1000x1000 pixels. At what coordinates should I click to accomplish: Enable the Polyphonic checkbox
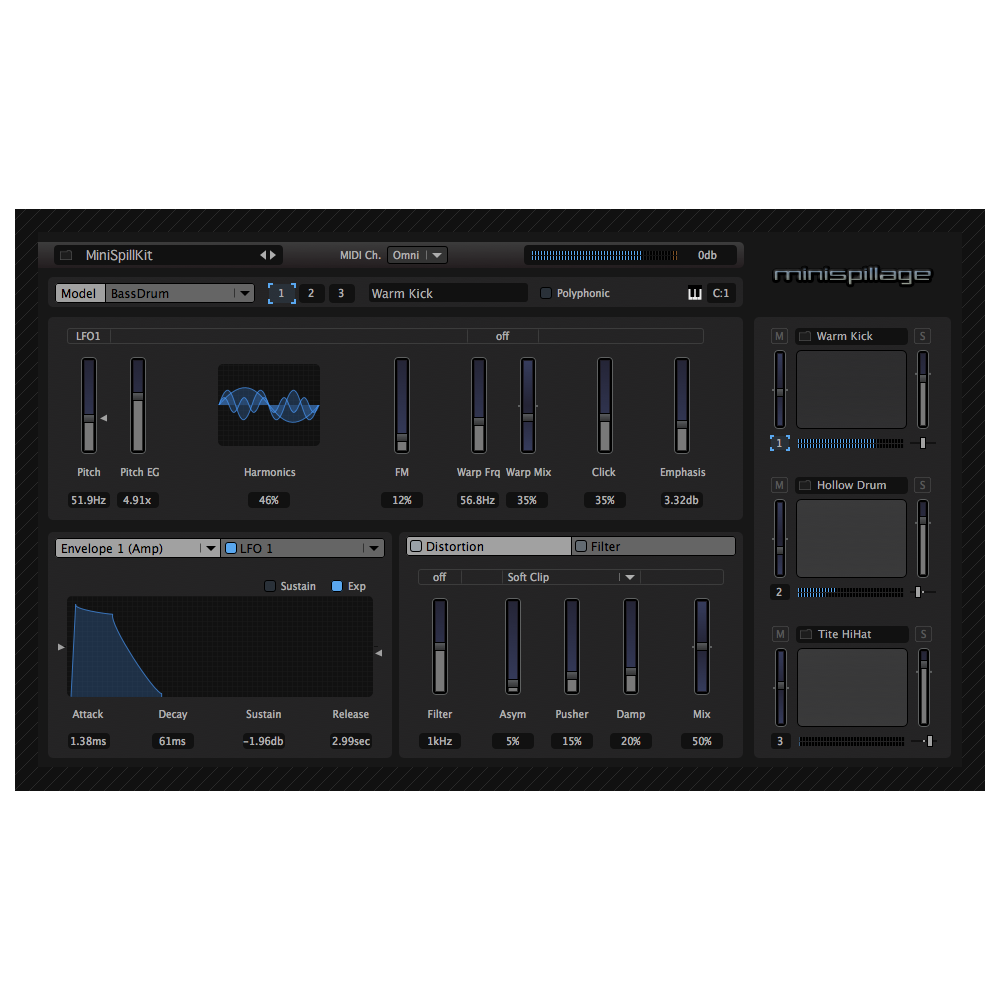pyautogui.click(x=545, y=292)
